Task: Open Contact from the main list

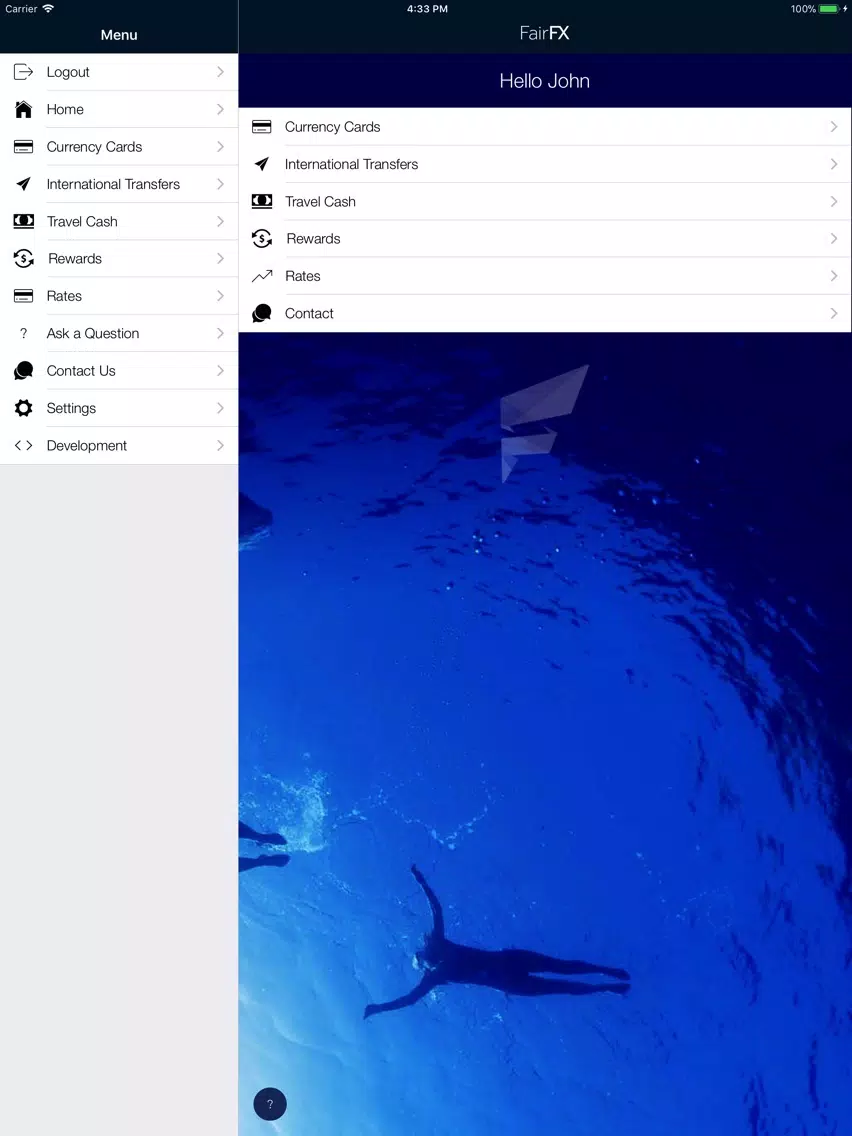Action: [x=545, y=314]
